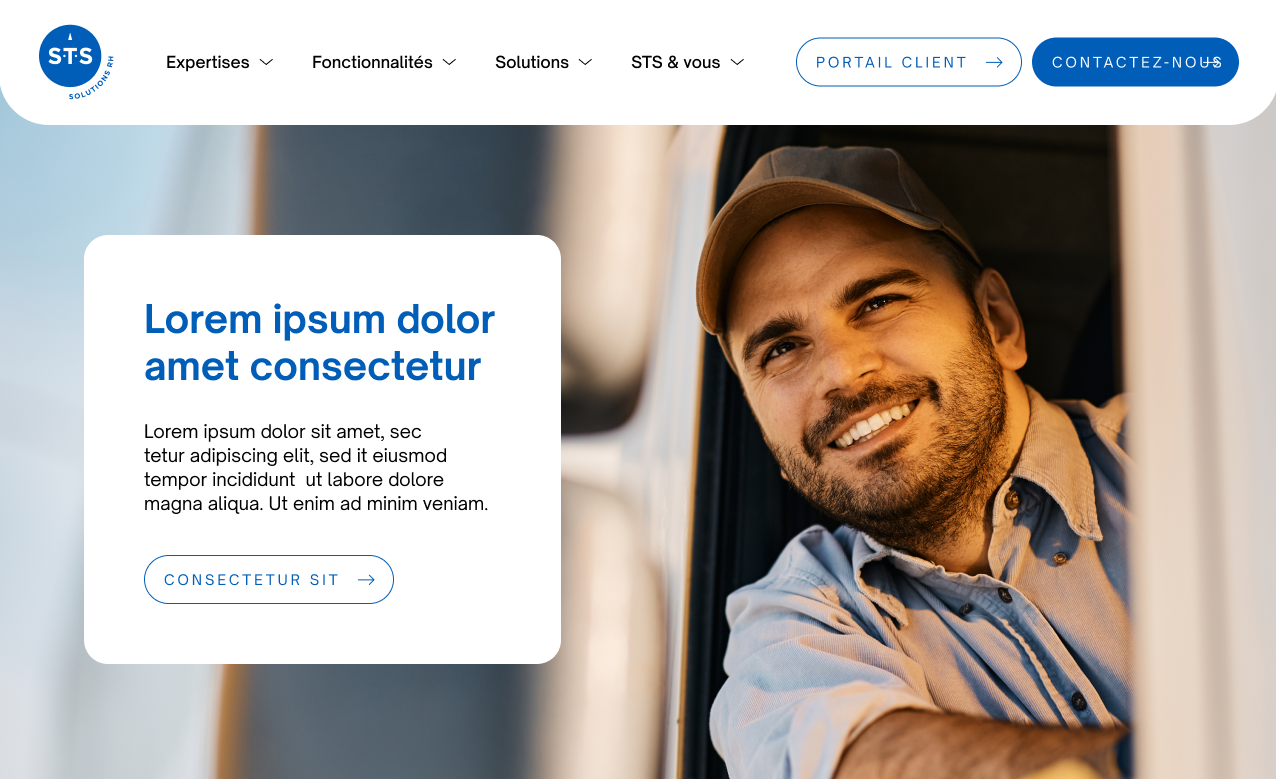The width and height of the screenshot is (1276, 779).
Task: Select the STS & vous navigation label
Action: (676, 62)
